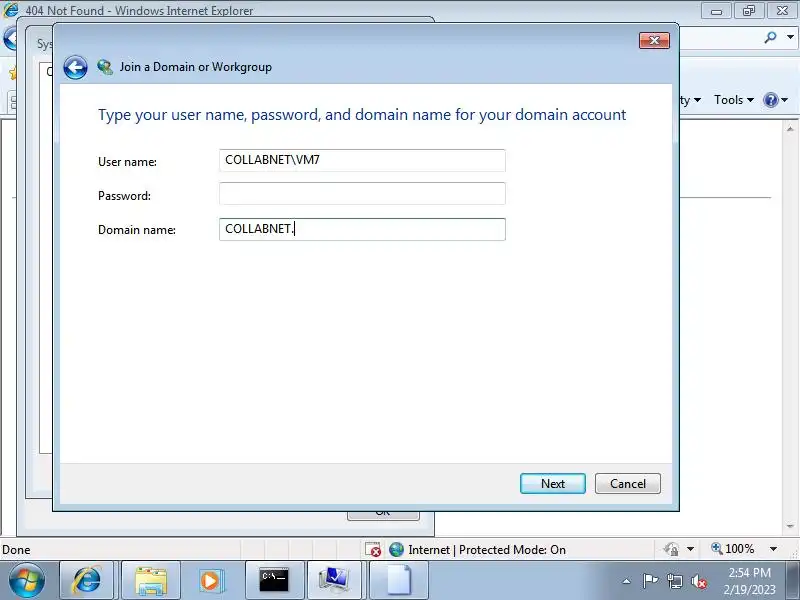
Task: Open the blank document taskbar item
Action: (x=398, y=580)
